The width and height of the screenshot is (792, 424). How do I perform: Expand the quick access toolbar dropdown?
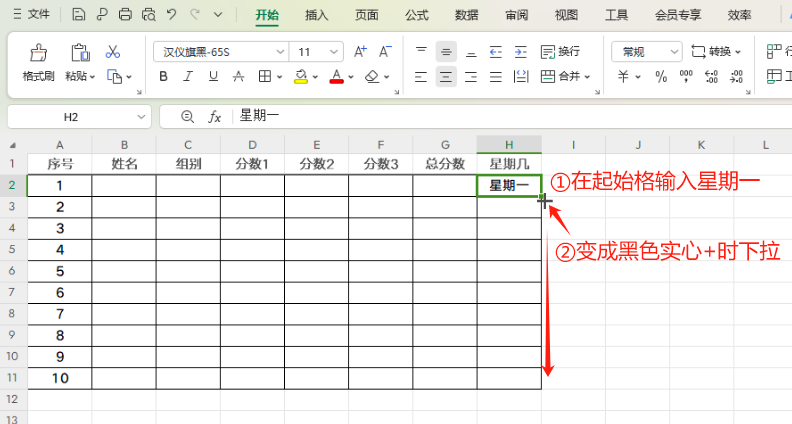218,15
